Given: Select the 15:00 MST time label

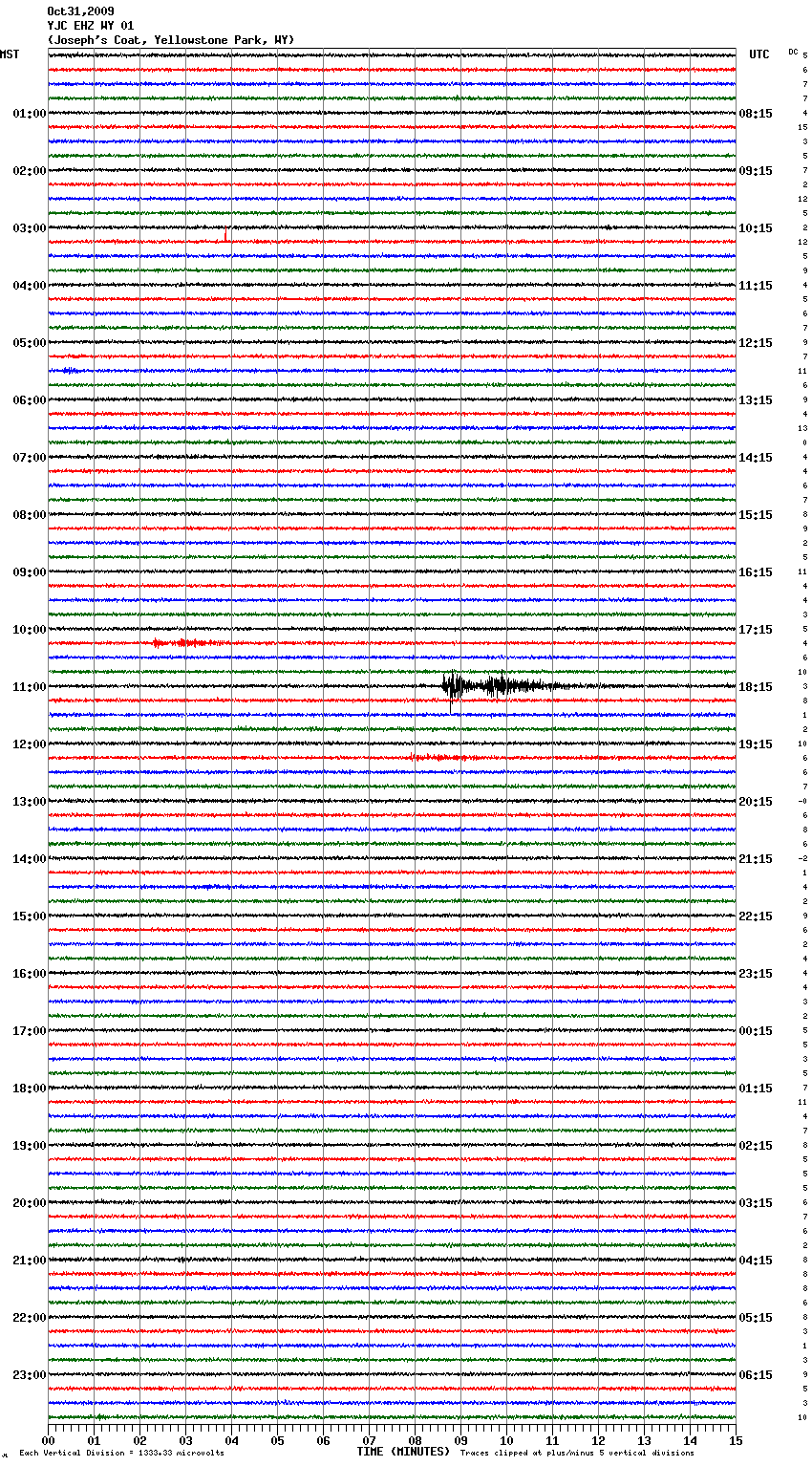Looking at the screenshot, I should pyautogui.click(x=30, y=916).
